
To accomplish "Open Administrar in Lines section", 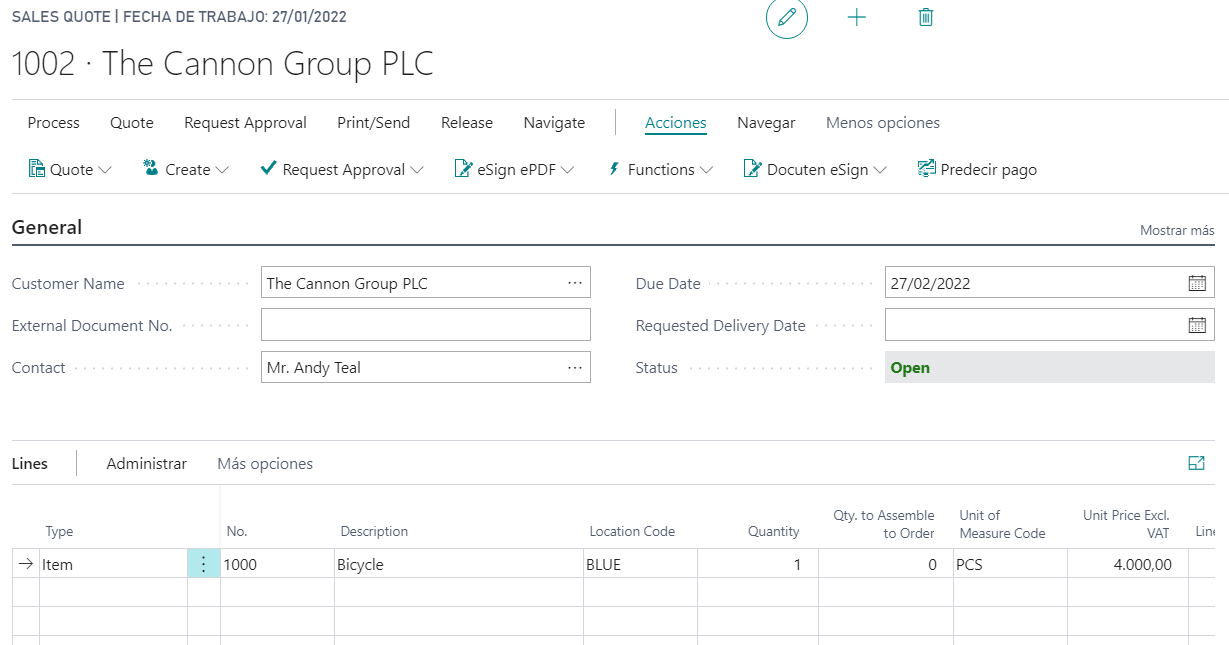I will point(147,463).
